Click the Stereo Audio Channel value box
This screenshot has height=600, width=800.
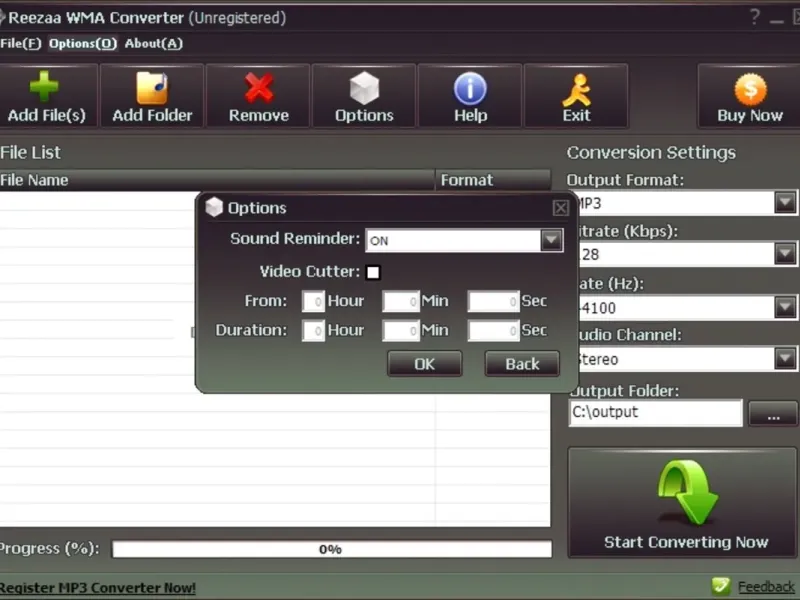pyautogui.click(x=677, y=359)
